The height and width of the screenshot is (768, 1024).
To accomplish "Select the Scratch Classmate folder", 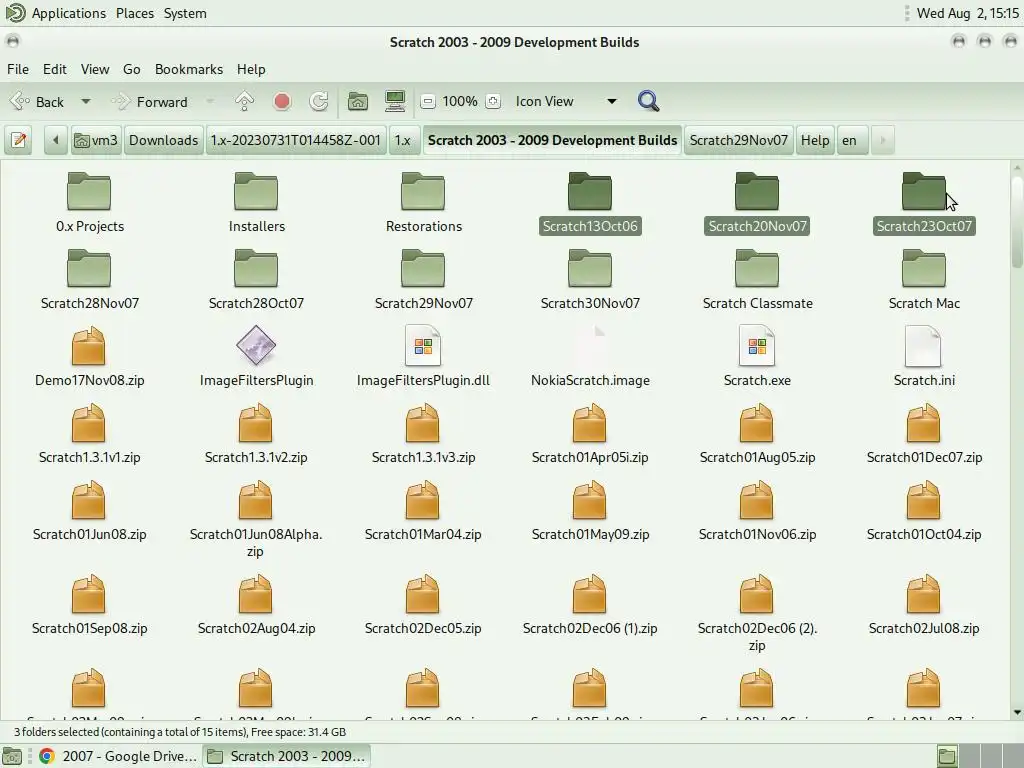I will pyautogui.click(x=758, y=279).
